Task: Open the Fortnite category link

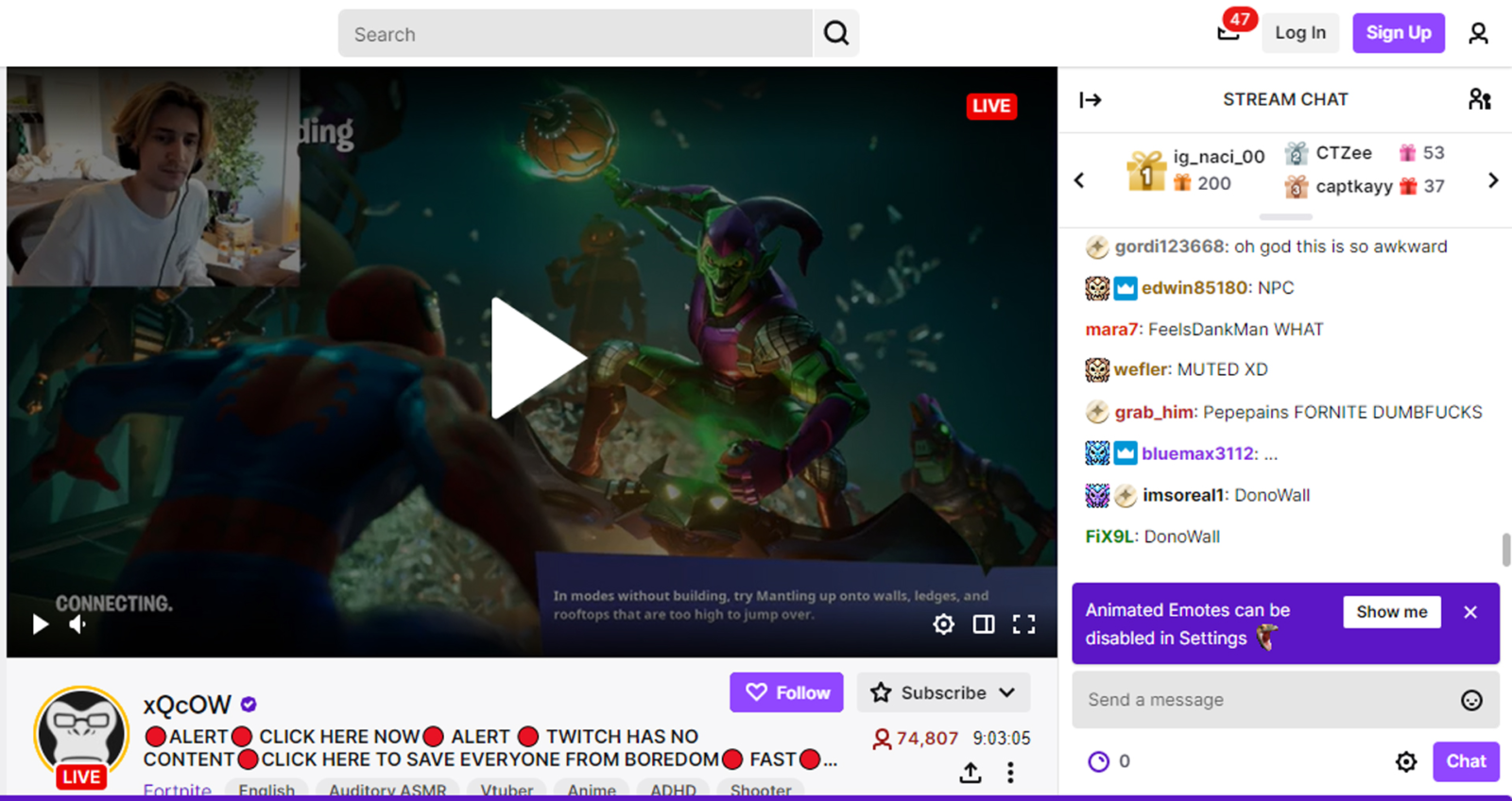Action: pyautogui.click(x=178, y=791)
